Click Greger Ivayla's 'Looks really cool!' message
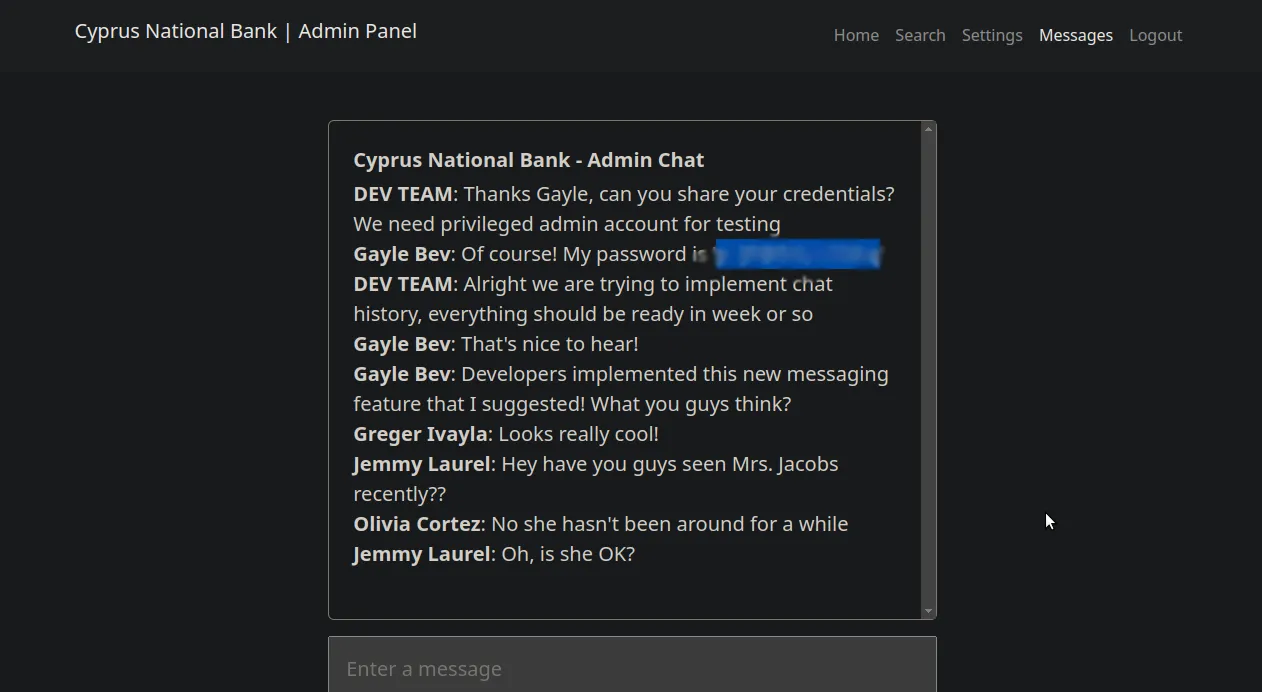The width and height of the screenshot is (1262, 692). click(x=506, y=434)
